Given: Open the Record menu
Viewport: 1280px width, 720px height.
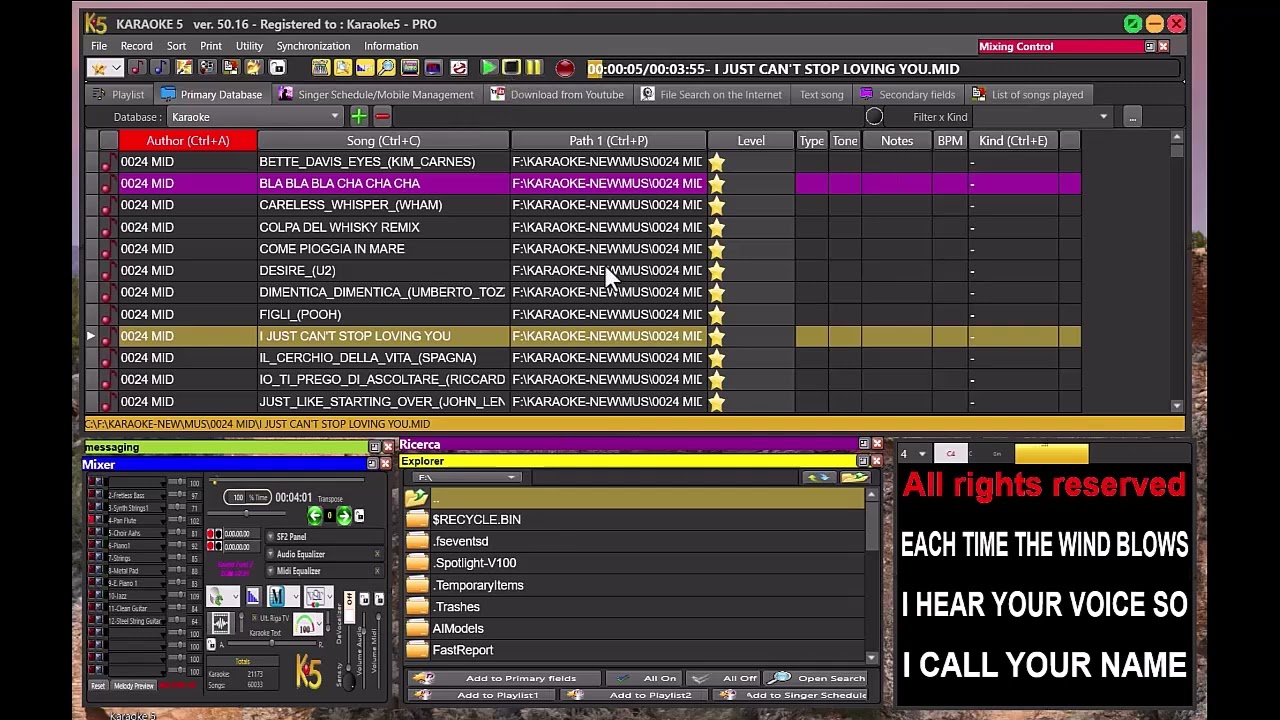Looking at the screenshot, I should click(137, 46).
